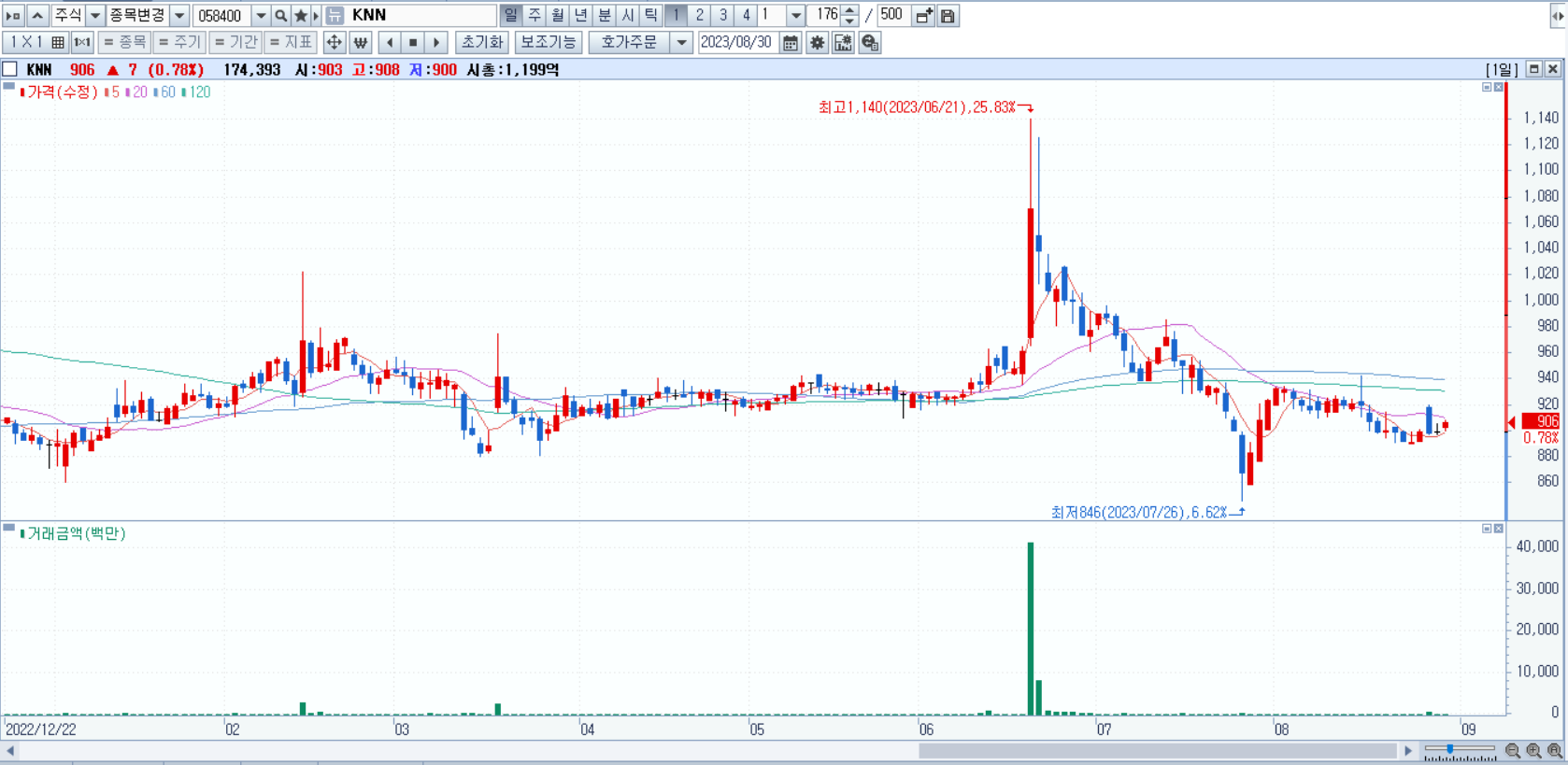This screenshot has height=765, width=1568.
Task: Open the 종목변경 dropdown arrow
Action: [179, 16]
